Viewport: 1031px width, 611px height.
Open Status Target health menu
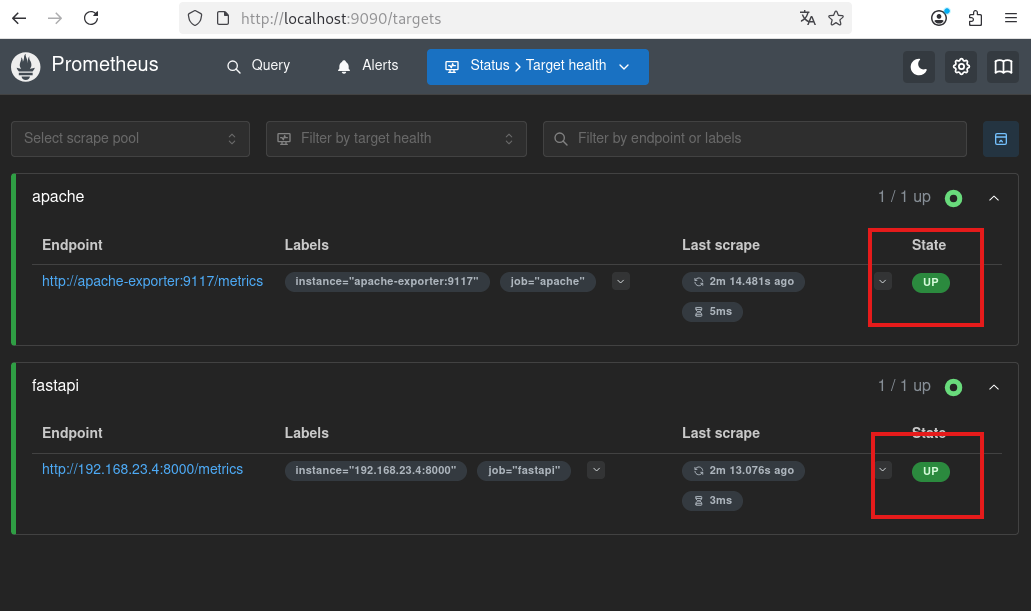click(x=538, y=67)
